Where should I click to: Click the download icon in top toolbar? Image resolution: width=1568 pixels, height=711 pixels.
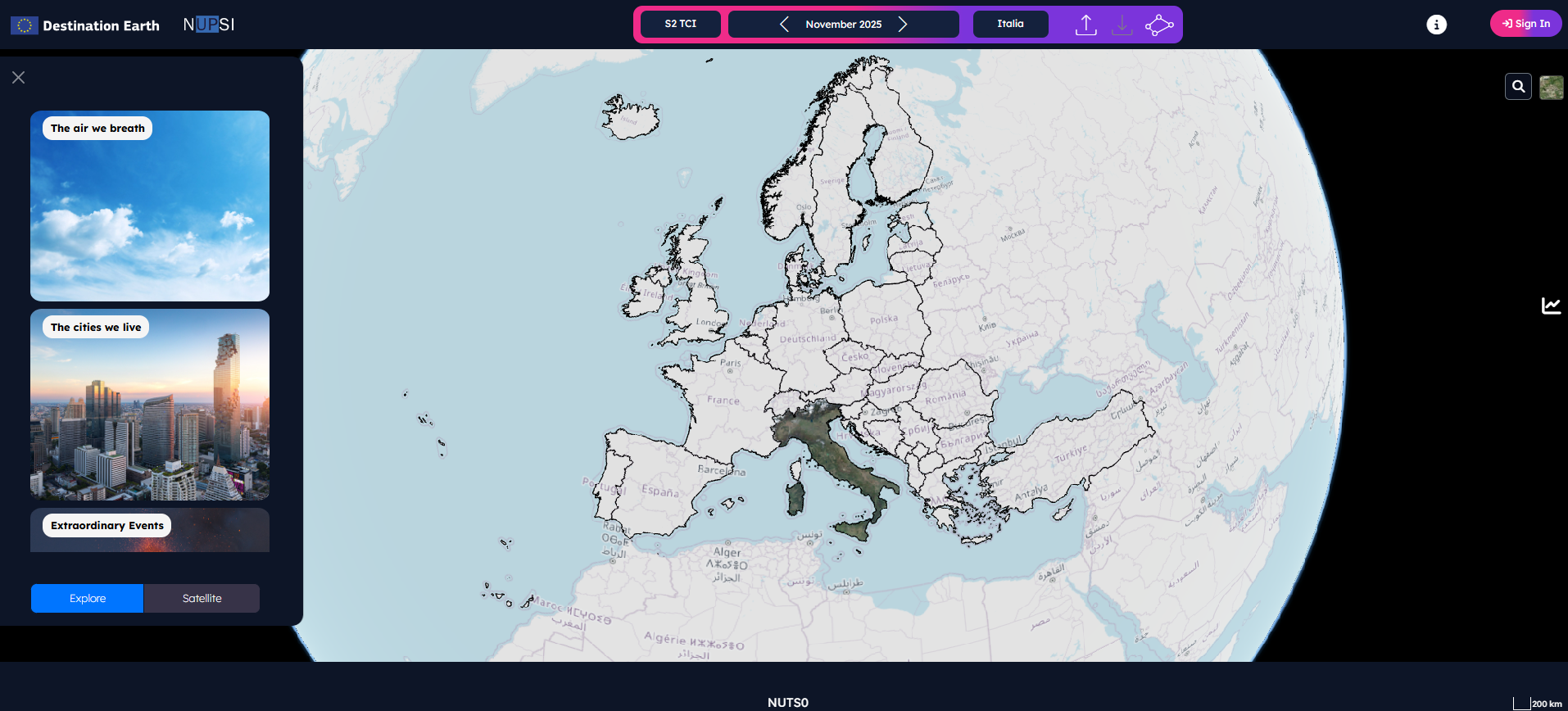coord(1122,25)
